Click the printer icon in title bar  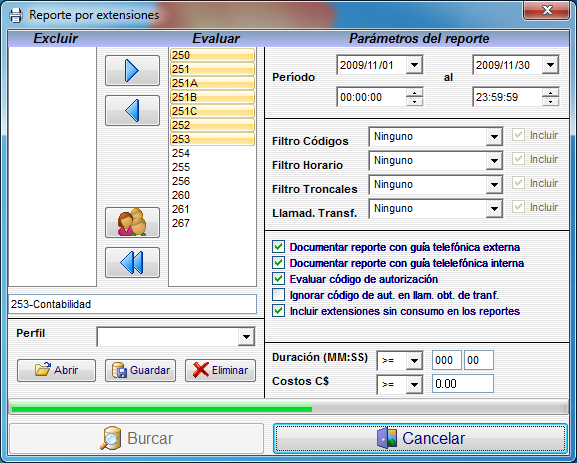point(15,15)
